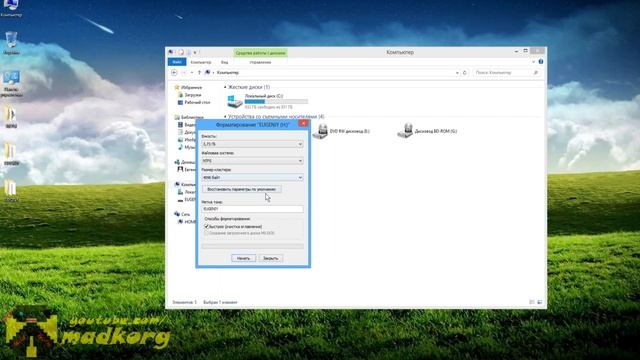640x360 pixels.
Task: Open the File (Файл) ribbon tab
Action: 177,62
